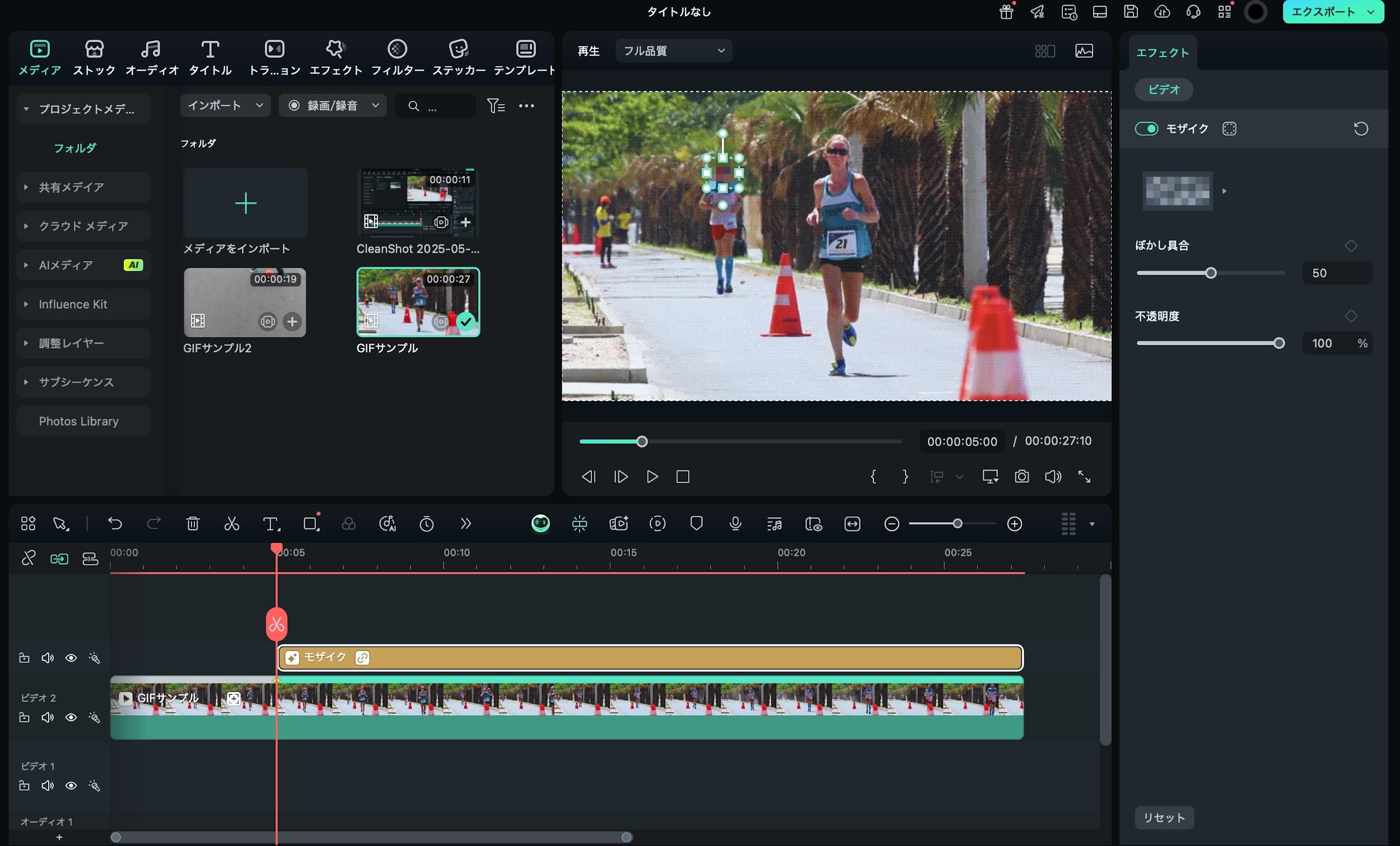Select the Photos Library item
The height and width of the screenshot is (846, 1400).
[83, 421]
